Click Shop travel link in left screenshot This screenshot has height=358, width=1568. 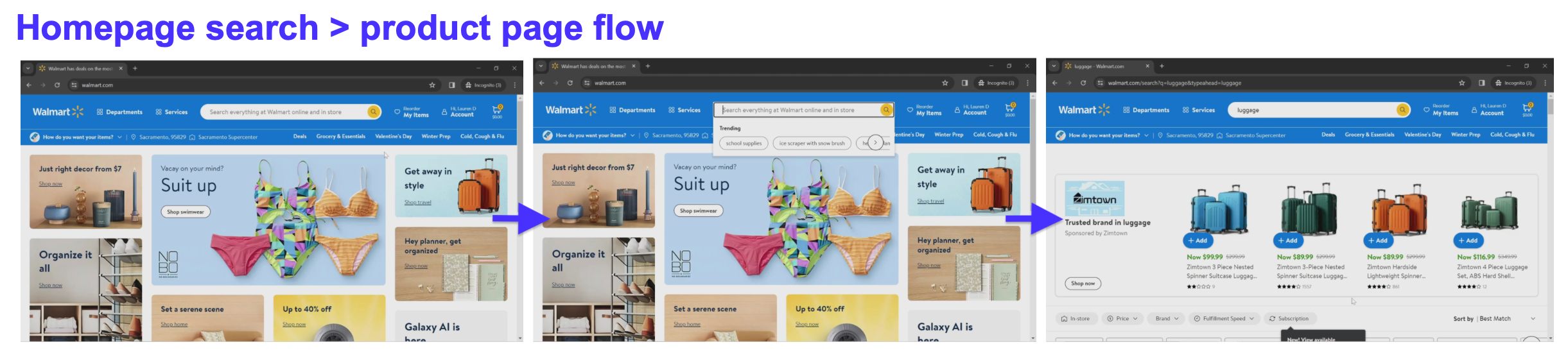(x=417, y=203)
